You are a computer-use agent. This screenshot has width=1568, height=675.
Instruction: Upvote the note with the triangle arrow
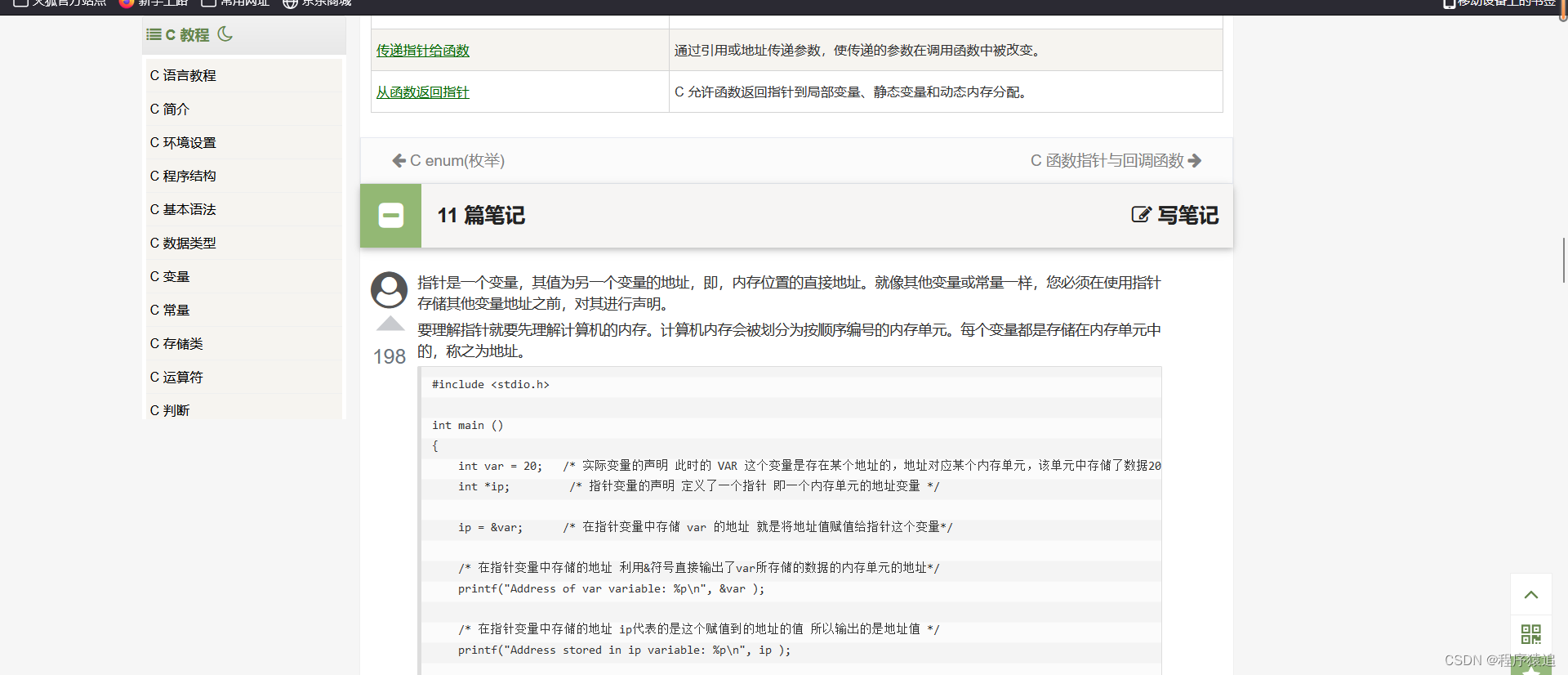pyautogui.click(x=390, y=324)
